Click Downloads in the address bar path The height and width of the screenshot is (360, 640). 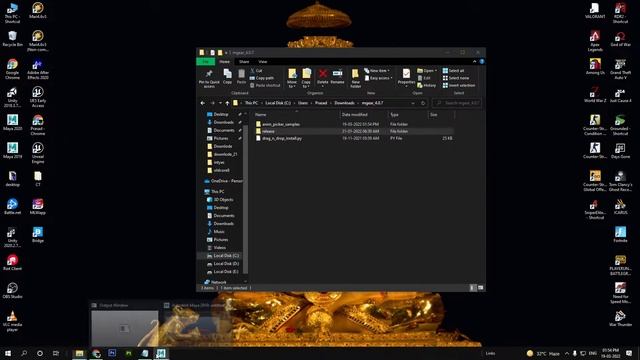pyautogui.click(x=344, y=103)
